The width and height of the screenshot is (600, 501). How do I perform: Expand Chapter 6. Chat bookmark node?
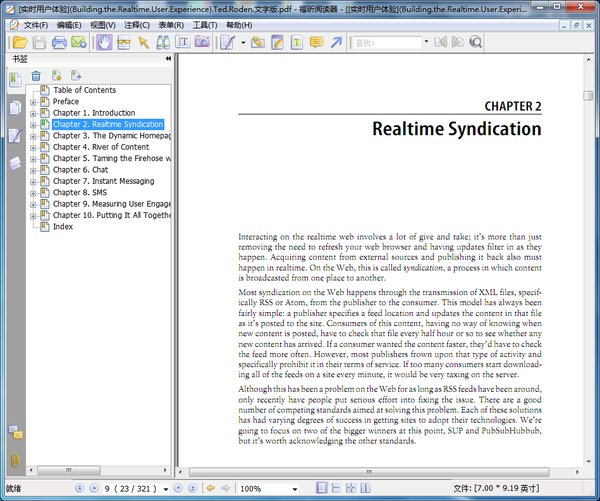click(33, 170)
